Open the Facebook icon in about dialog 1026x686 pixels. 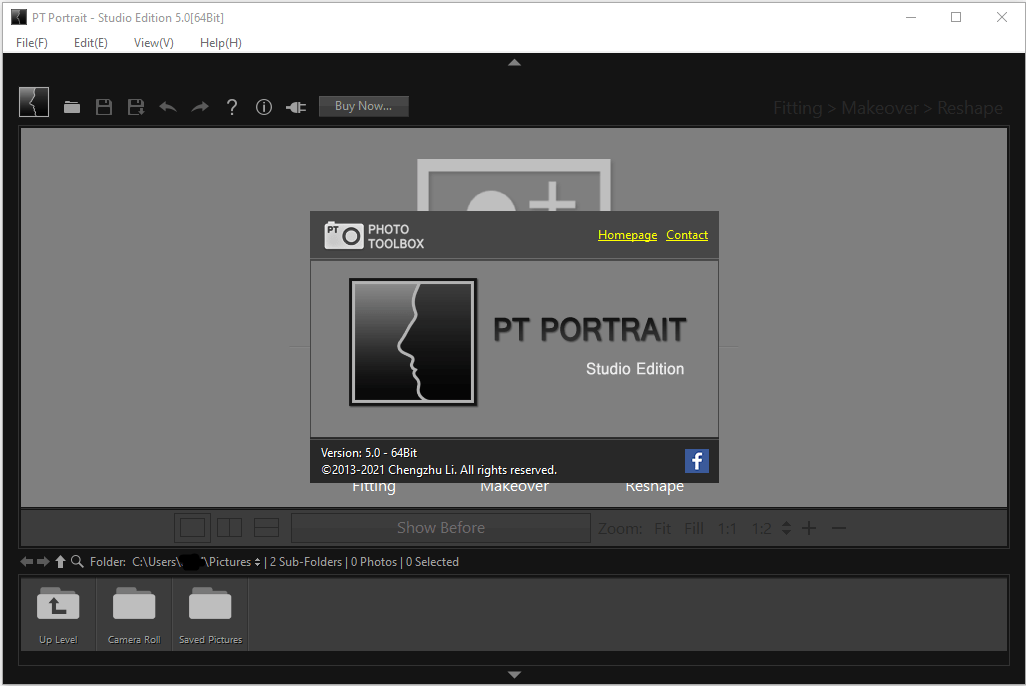(x=697, y=461)
